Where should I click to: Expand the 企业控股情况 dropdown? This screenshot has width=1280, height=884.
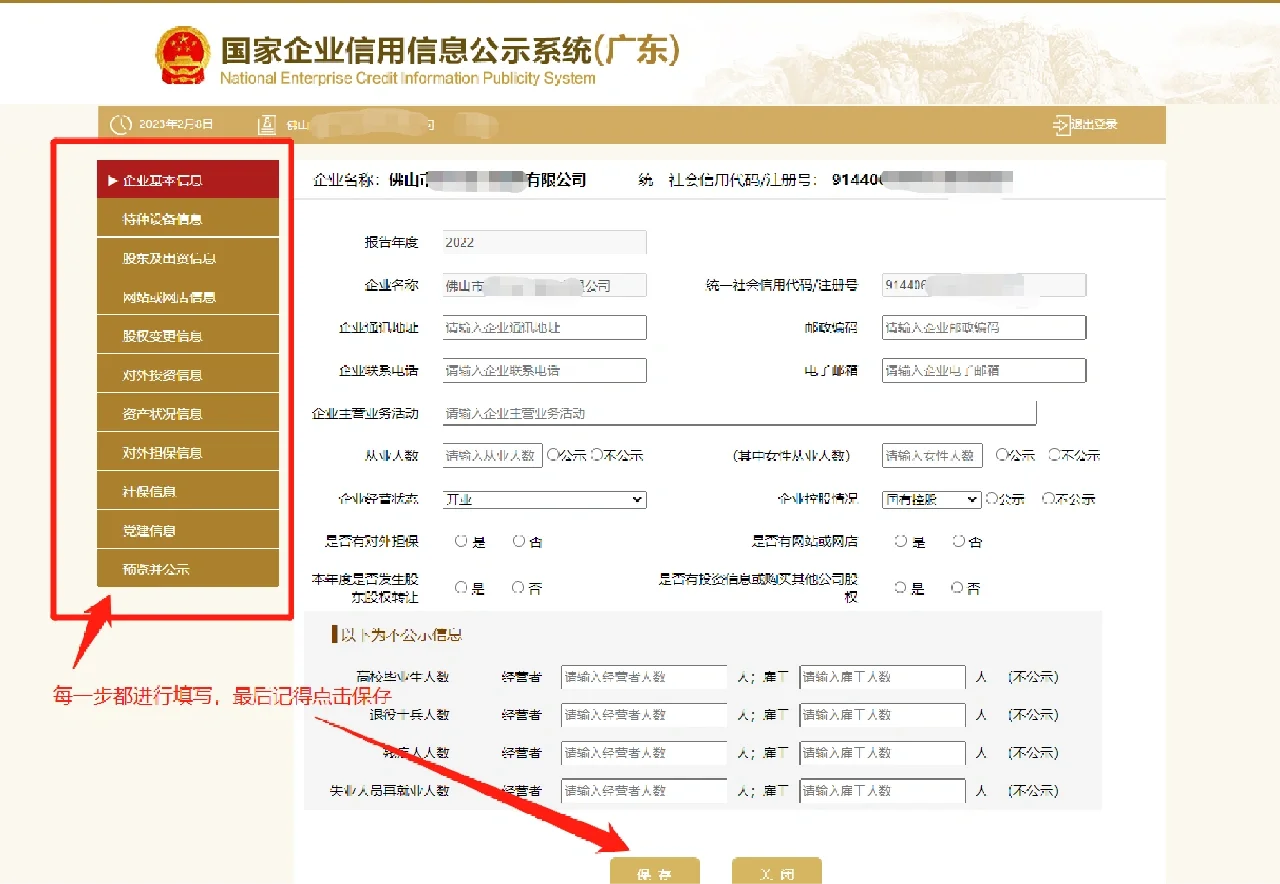[931, 499]
